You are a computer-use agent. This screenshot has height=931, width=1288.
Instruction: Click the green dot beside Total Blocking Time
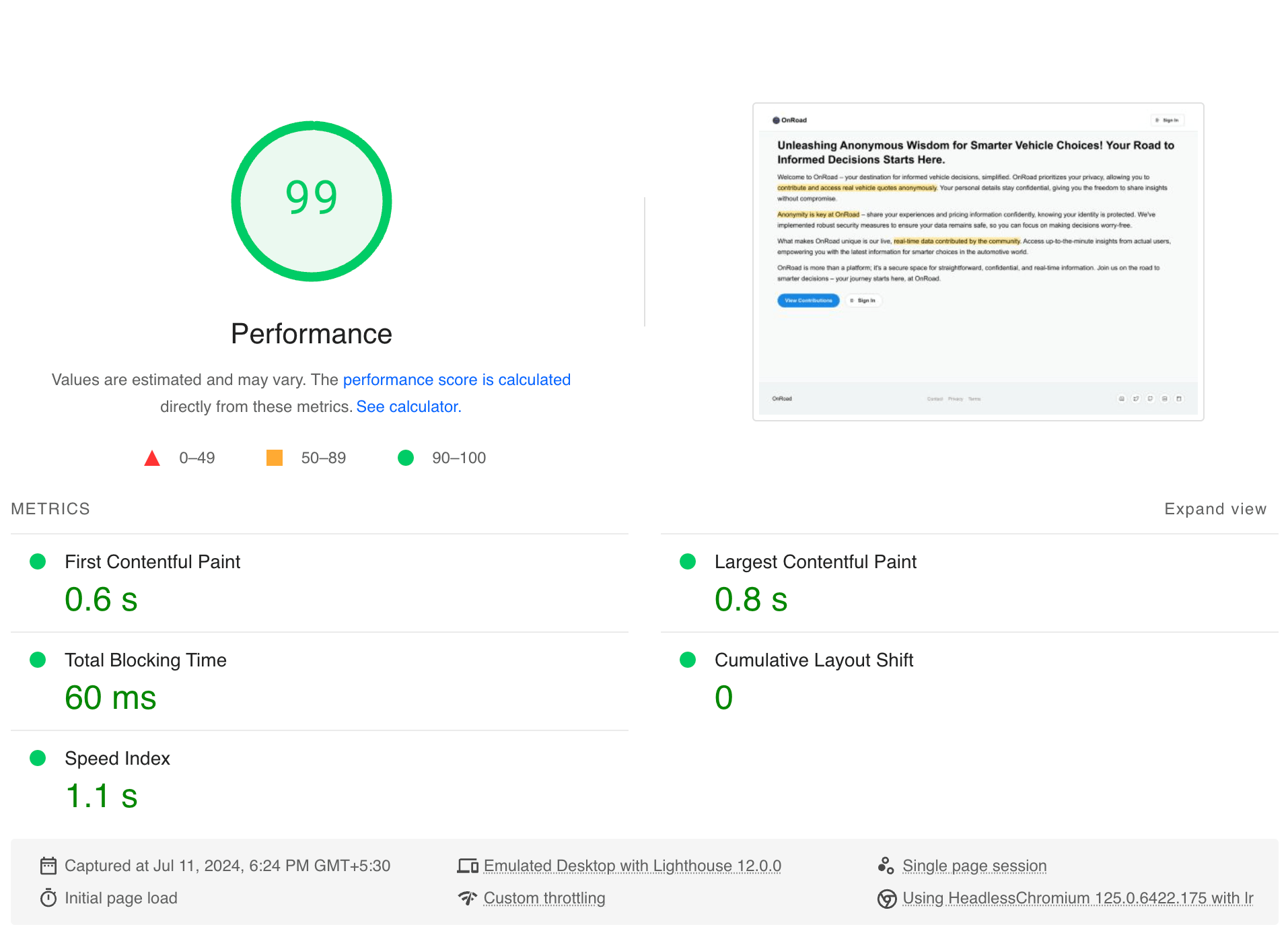(38, 660)
